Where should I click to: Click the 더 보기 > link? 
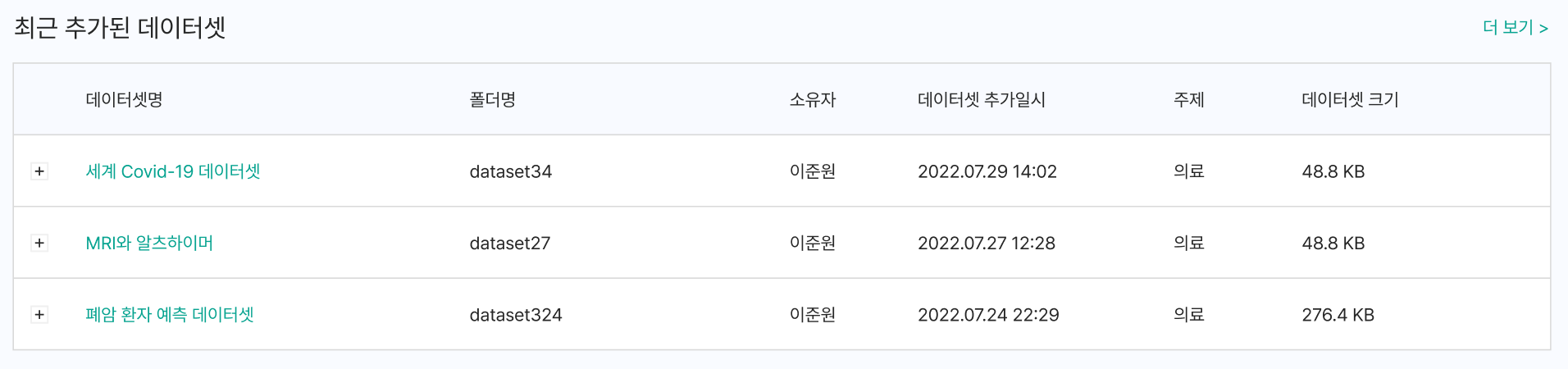tap(1515, 27)
